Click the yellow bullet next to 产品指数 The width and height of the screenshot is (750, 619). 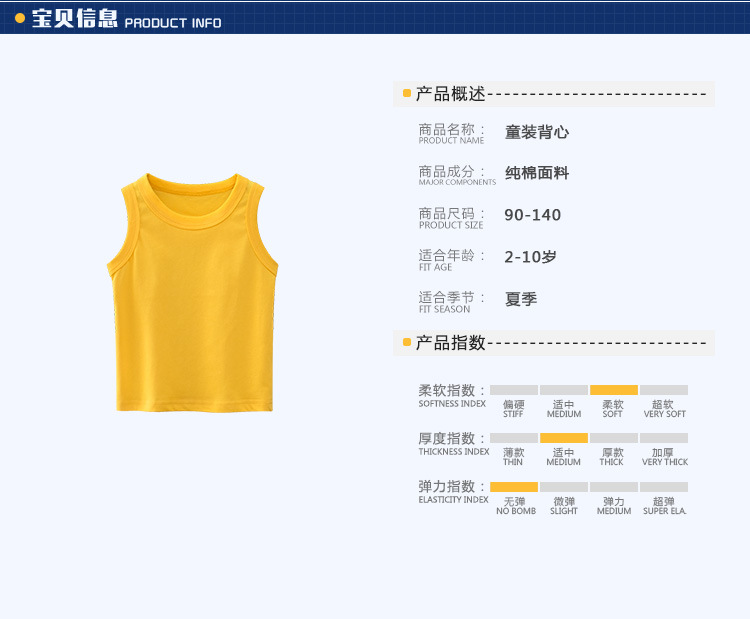point(407,343)
